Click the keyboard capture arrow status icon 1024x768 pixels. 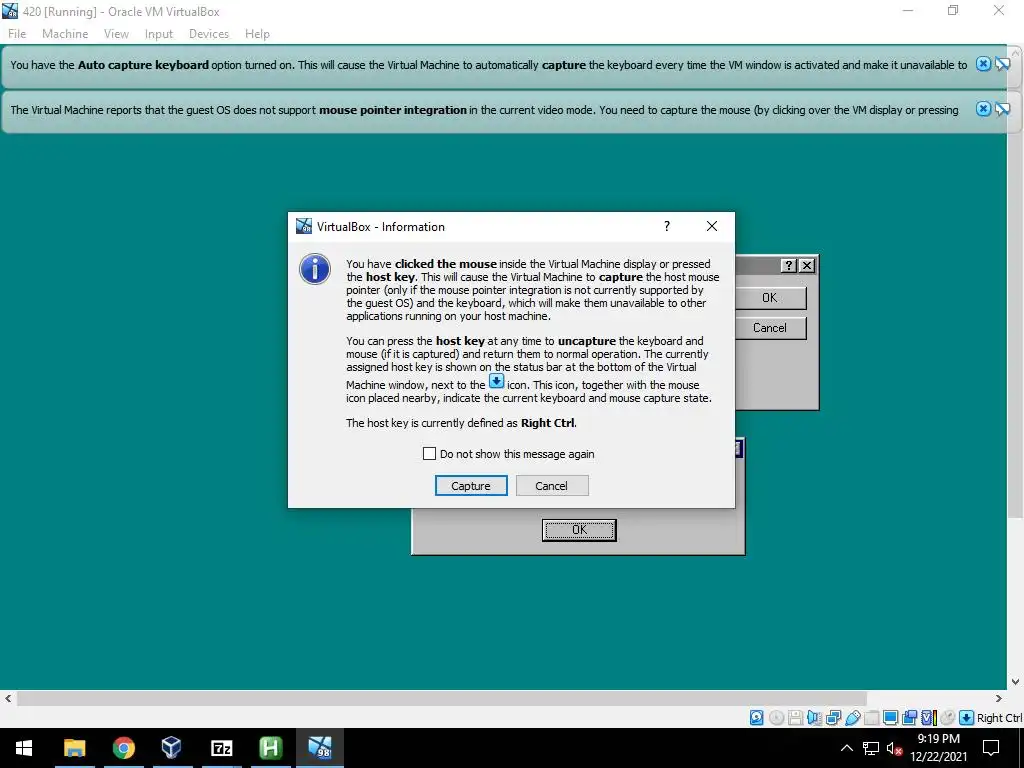pos(967,717)
